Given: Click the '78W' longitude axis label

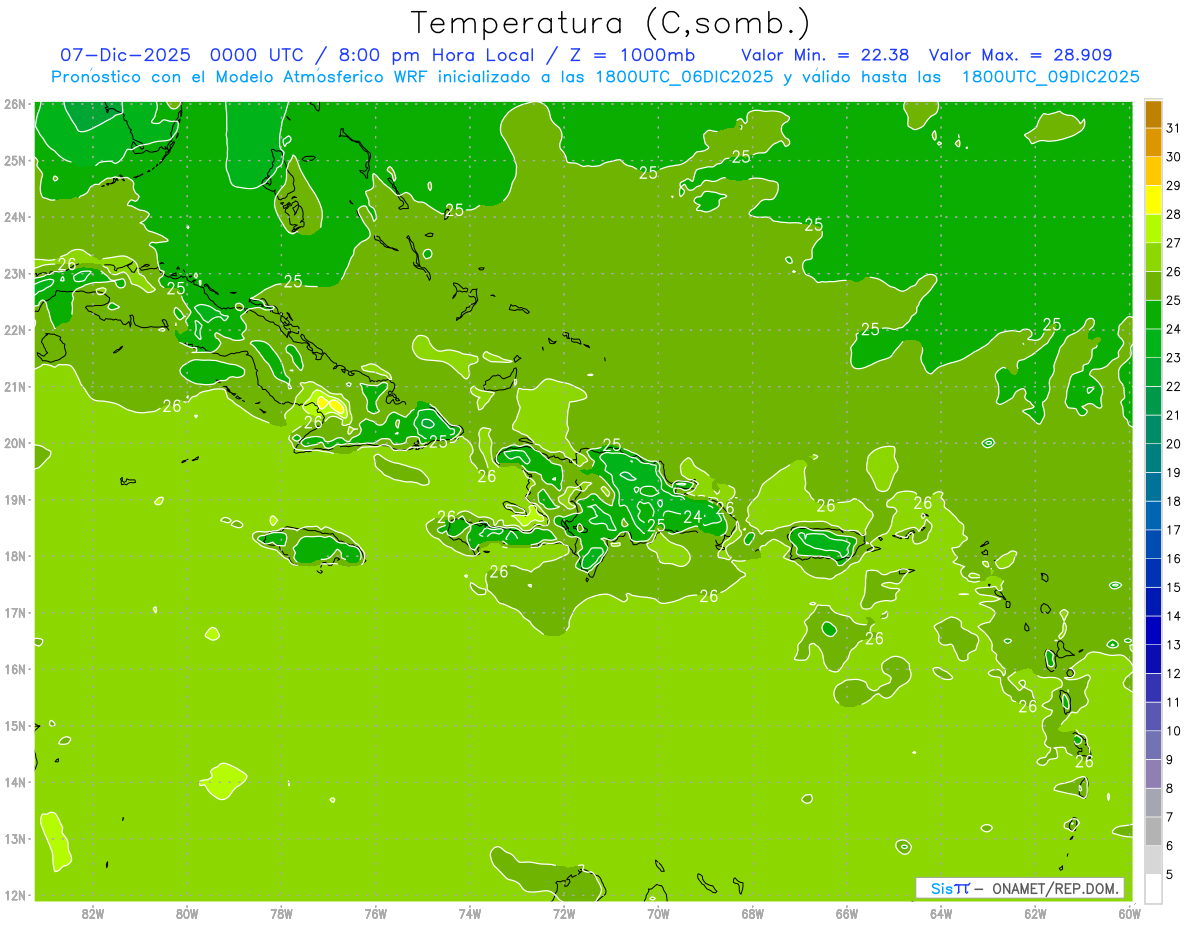Looking at the screenshot, I should click(x=281, y=913).
